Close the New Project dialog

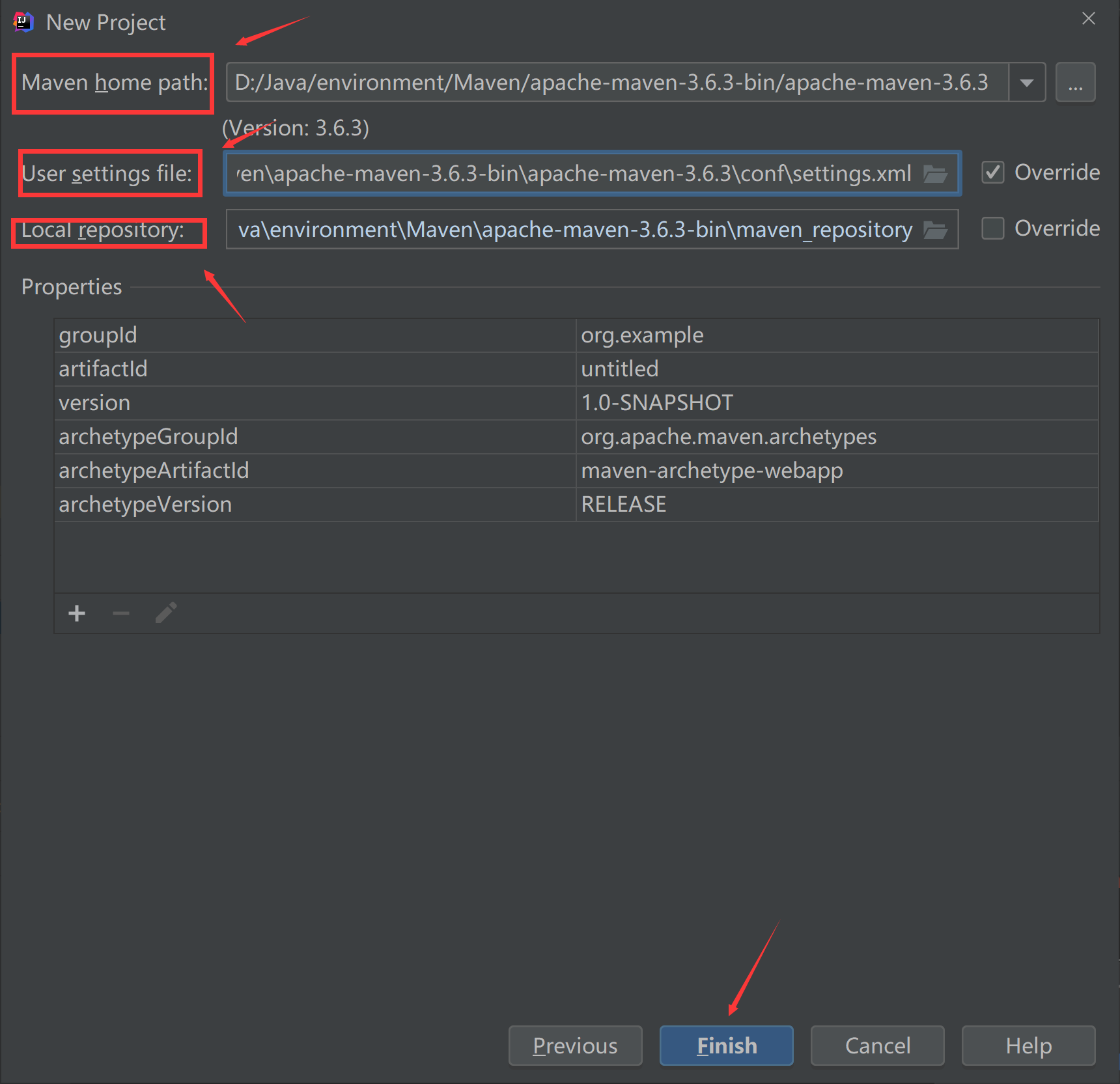[x=1089, y=19]
